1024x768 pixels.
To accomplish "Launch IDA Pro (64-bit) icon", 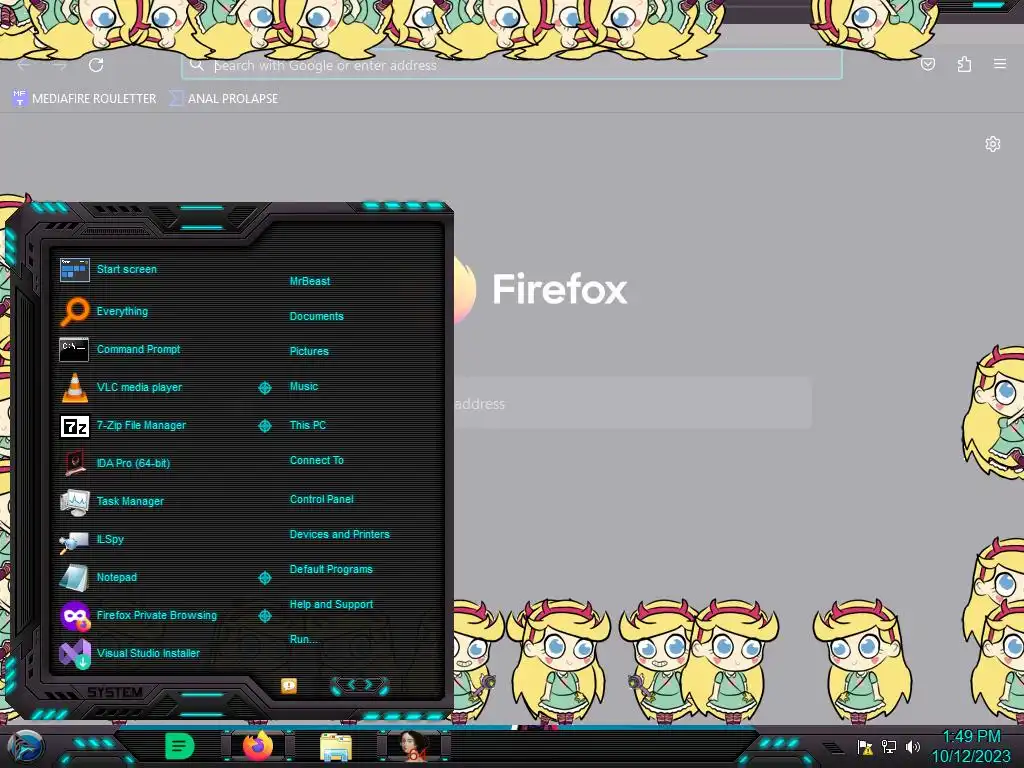I will click(74, 463).
